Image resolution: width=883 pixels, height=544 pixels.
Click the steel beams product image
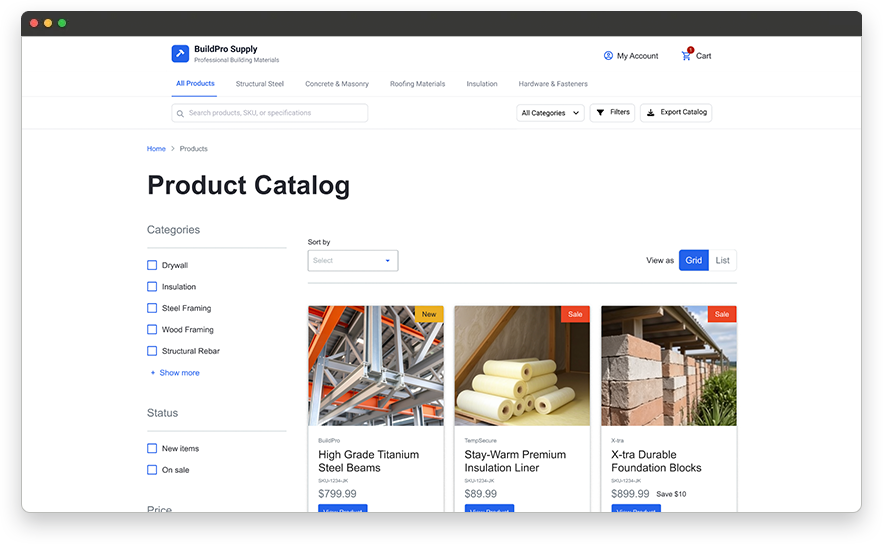pyautogui.click(x=376, y=366)
